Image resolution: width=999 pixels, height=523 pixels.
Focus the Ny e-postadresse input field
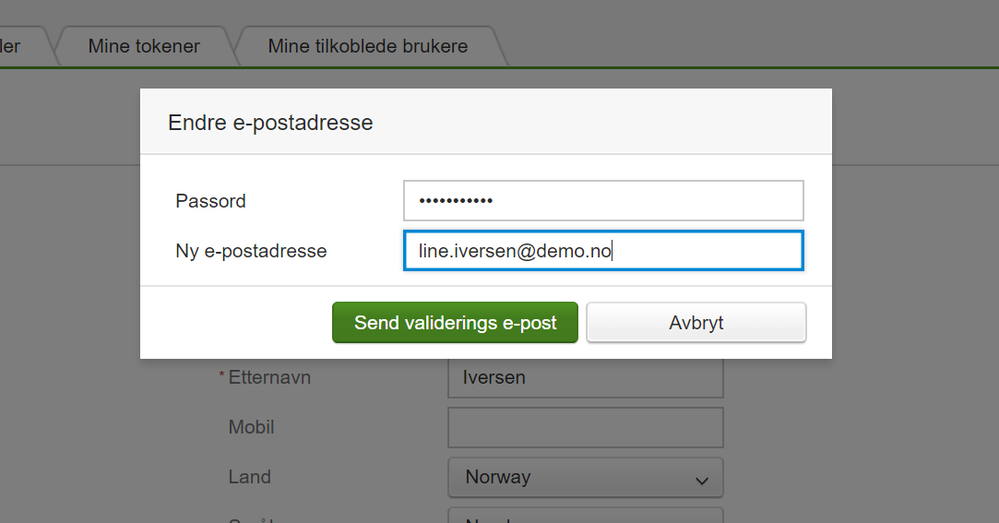(x=603, y=251)
